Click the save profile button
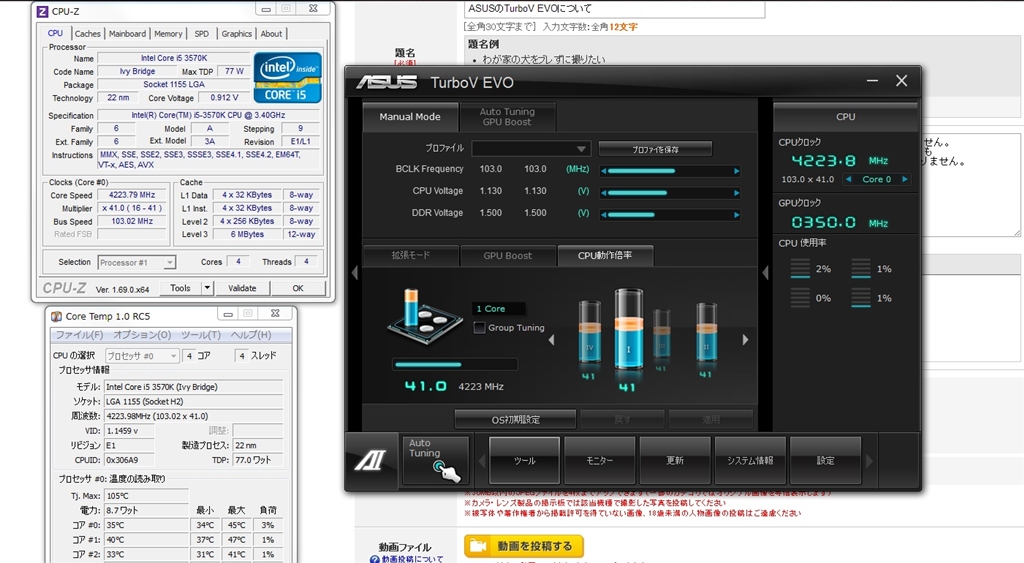 pyautogui.click(x=655, y=149)
